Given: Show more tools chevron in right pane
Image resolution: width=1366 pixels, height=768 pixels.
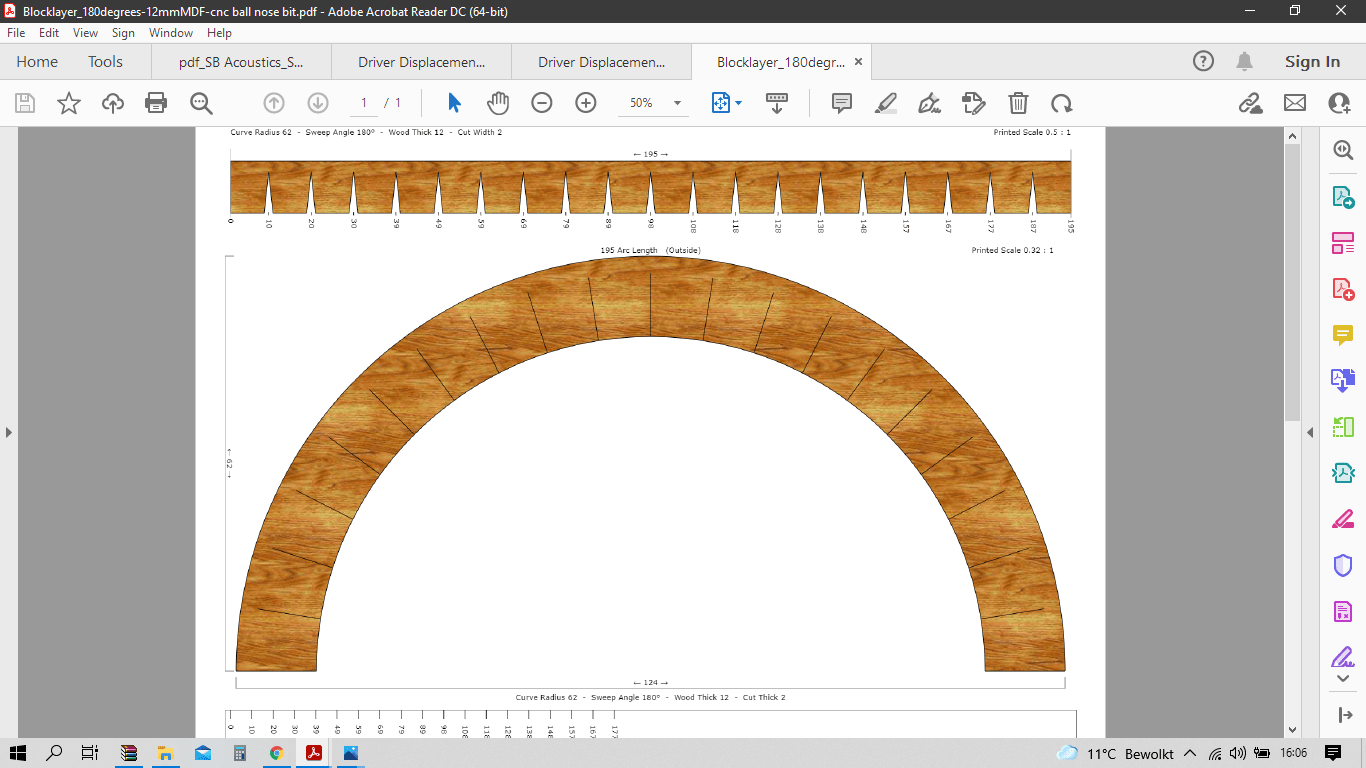Looking at the screenshot, I should tap(1343, 679).
